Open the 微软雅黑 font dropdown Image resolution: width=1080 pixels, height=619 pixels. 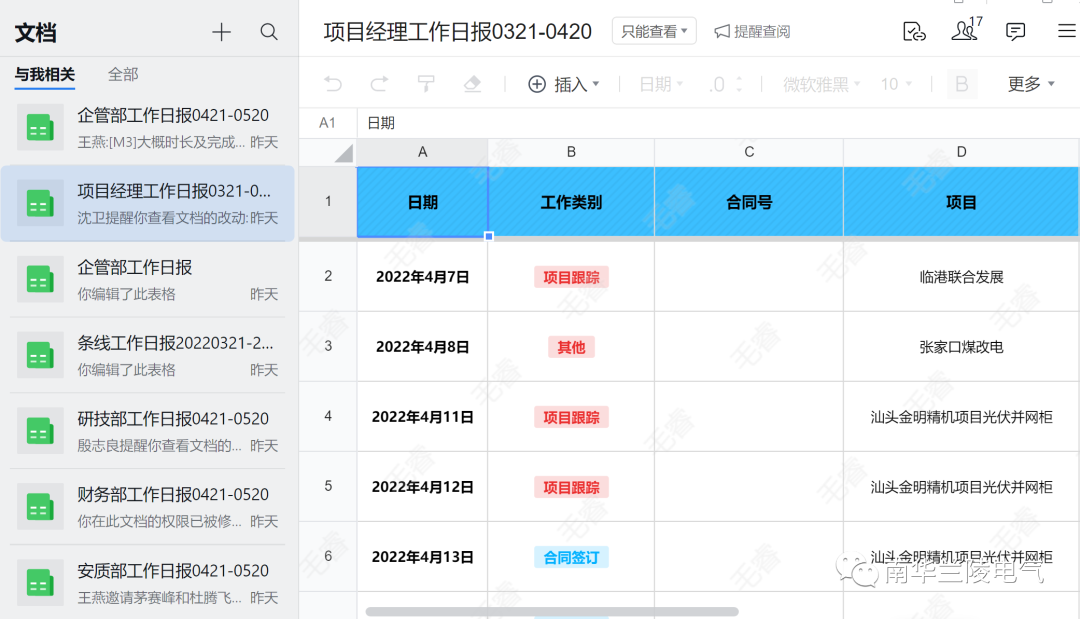pyautogui.click(x=822, y=85)
